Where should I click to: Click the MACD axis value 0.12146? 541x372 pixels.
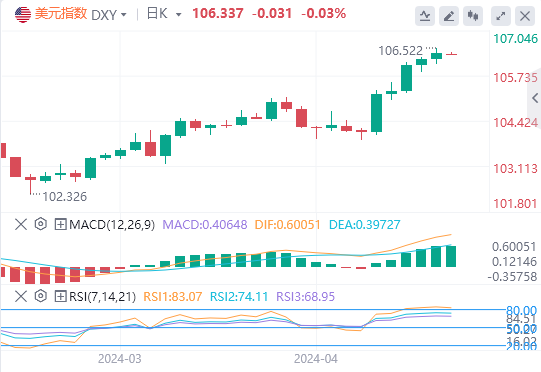coord(514,262)
